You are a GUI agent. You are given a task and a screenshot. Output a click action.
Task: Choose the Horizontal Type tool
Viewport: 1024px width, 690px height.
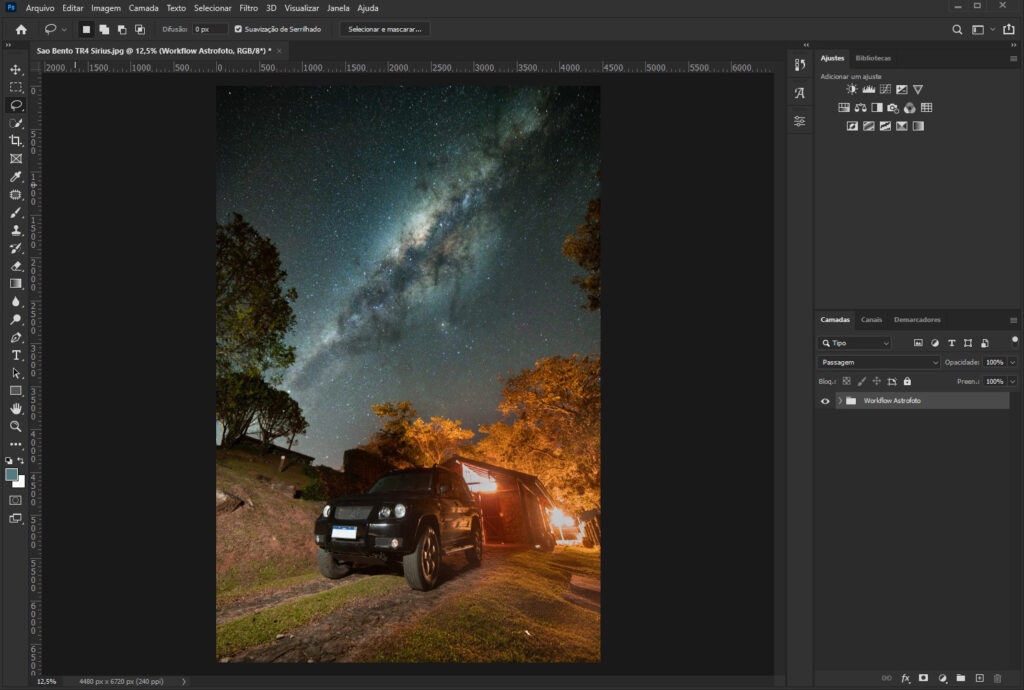[16, 355]
